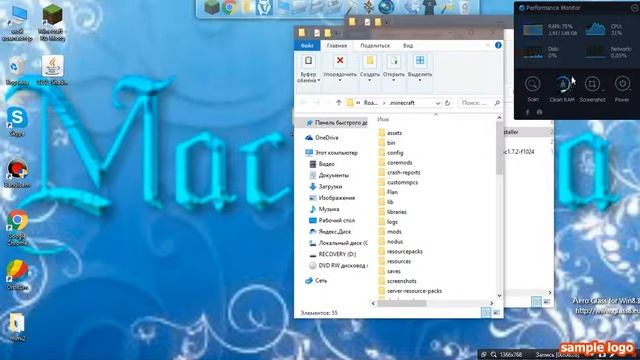Select Панель быстрого доступа in navigation pane
640x360 pixels.
pos(337,122)
